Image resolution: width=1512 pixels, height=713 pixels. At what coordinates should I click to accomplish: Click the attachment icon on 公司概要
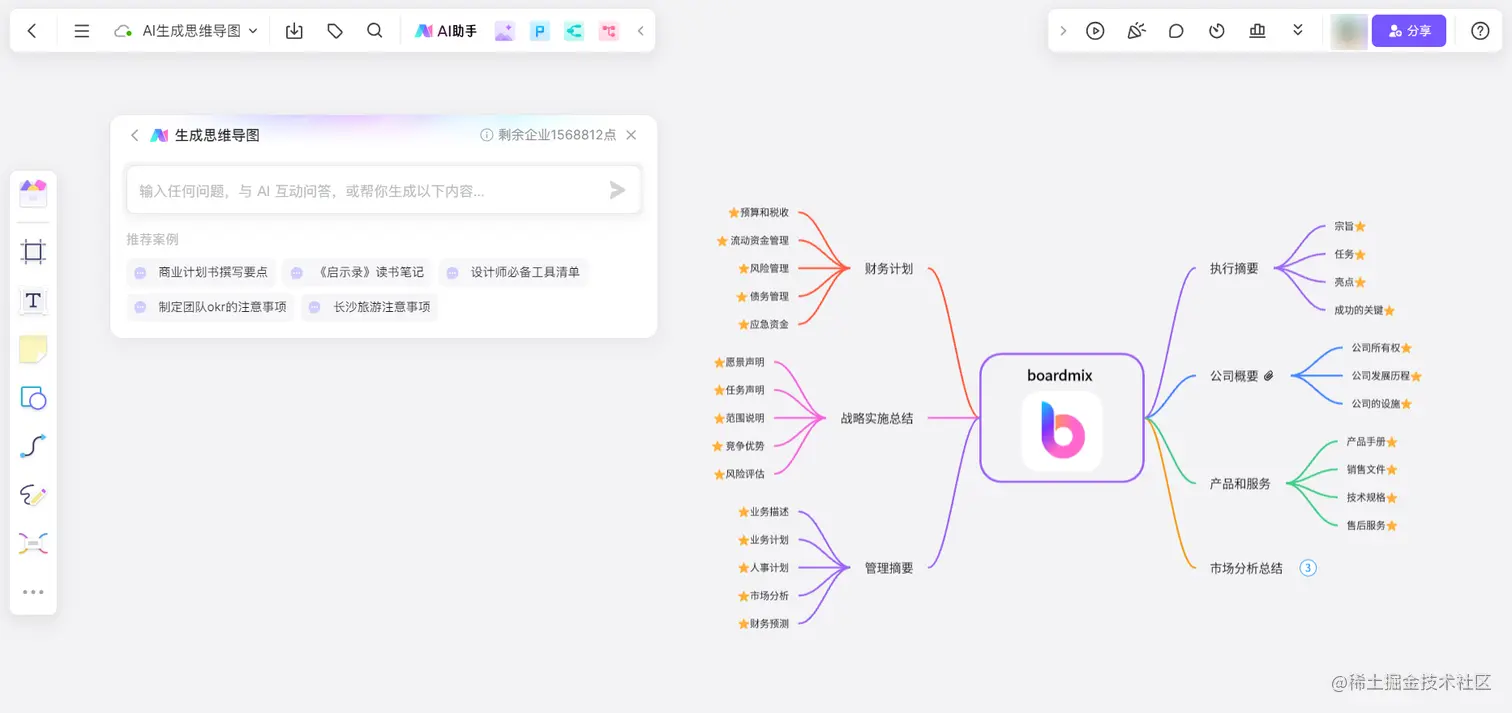click(1269, 377)
